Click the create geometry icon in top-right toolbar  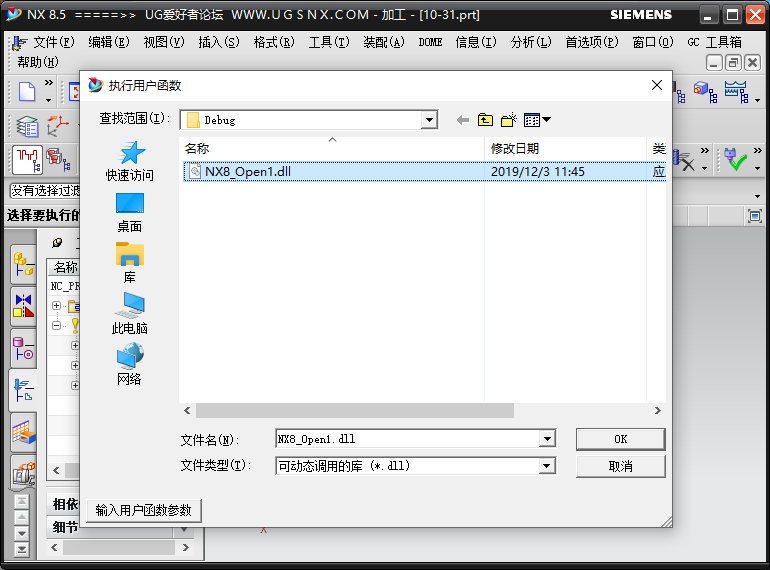(705, 92)
